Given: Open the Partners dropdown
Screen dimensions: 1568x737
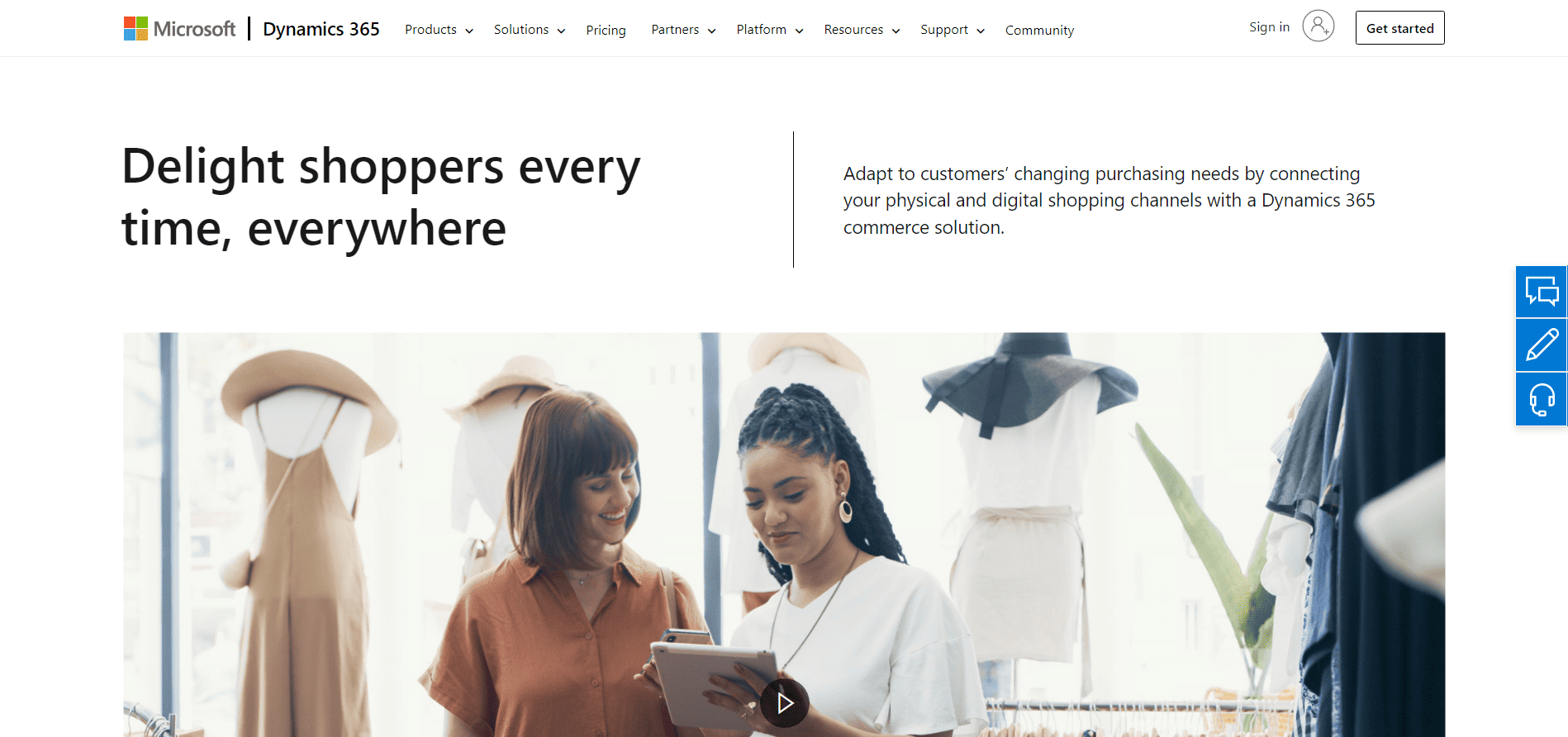Looking at the screenshot, I should click(683, 30).
